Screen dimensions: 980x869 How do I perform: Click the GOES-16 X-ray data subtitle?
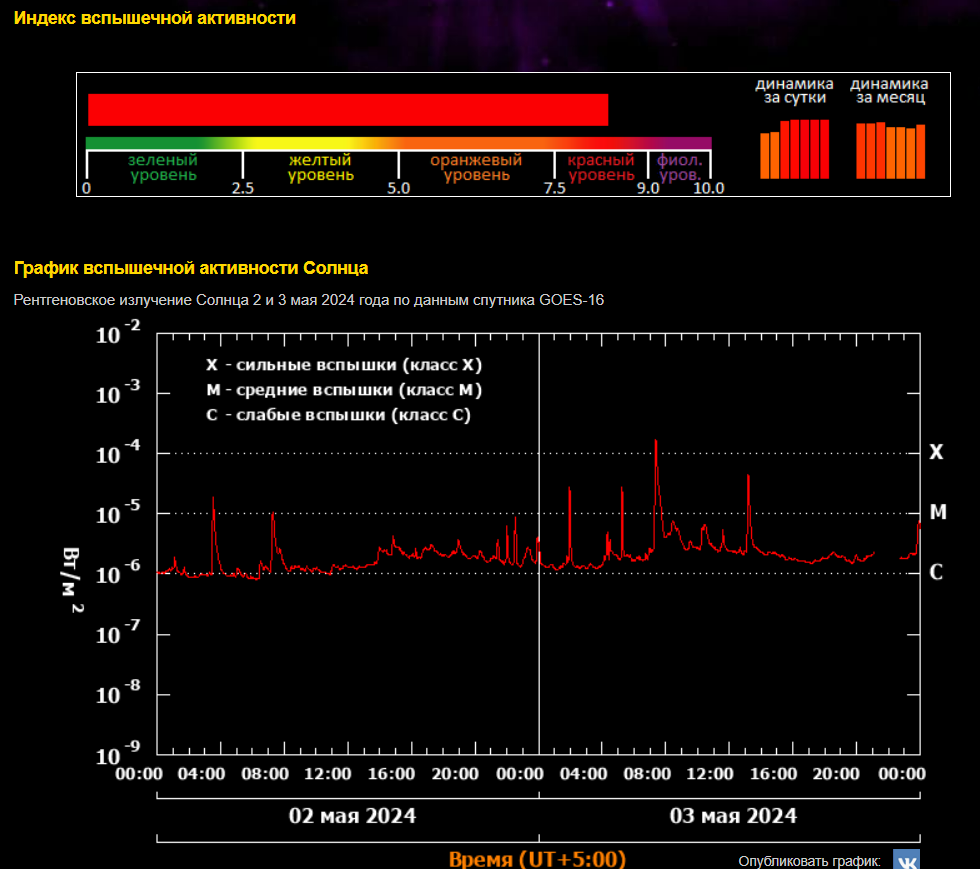(x=309, y=300)
